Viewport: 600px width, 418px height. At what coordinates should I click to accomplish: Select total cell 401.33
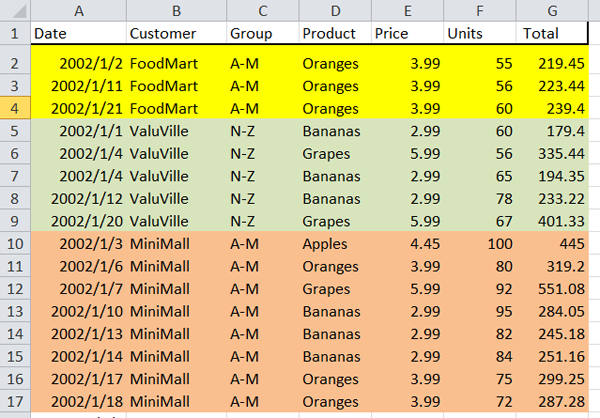tap(551, 221)
